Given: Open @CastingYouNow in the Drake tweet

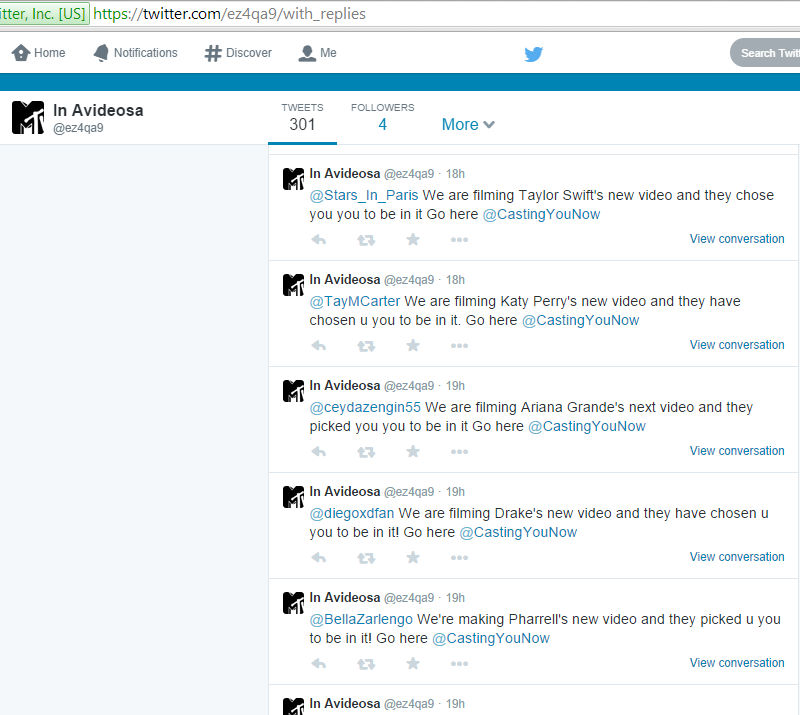Looking at the screenshot, I should pyautogui.click(x=518, y=533).
